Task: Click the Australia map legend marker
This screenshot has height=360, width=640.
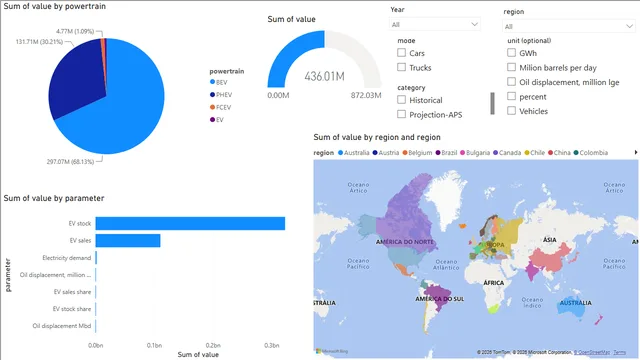Action: pyautogui.click(x=340, y=153)
